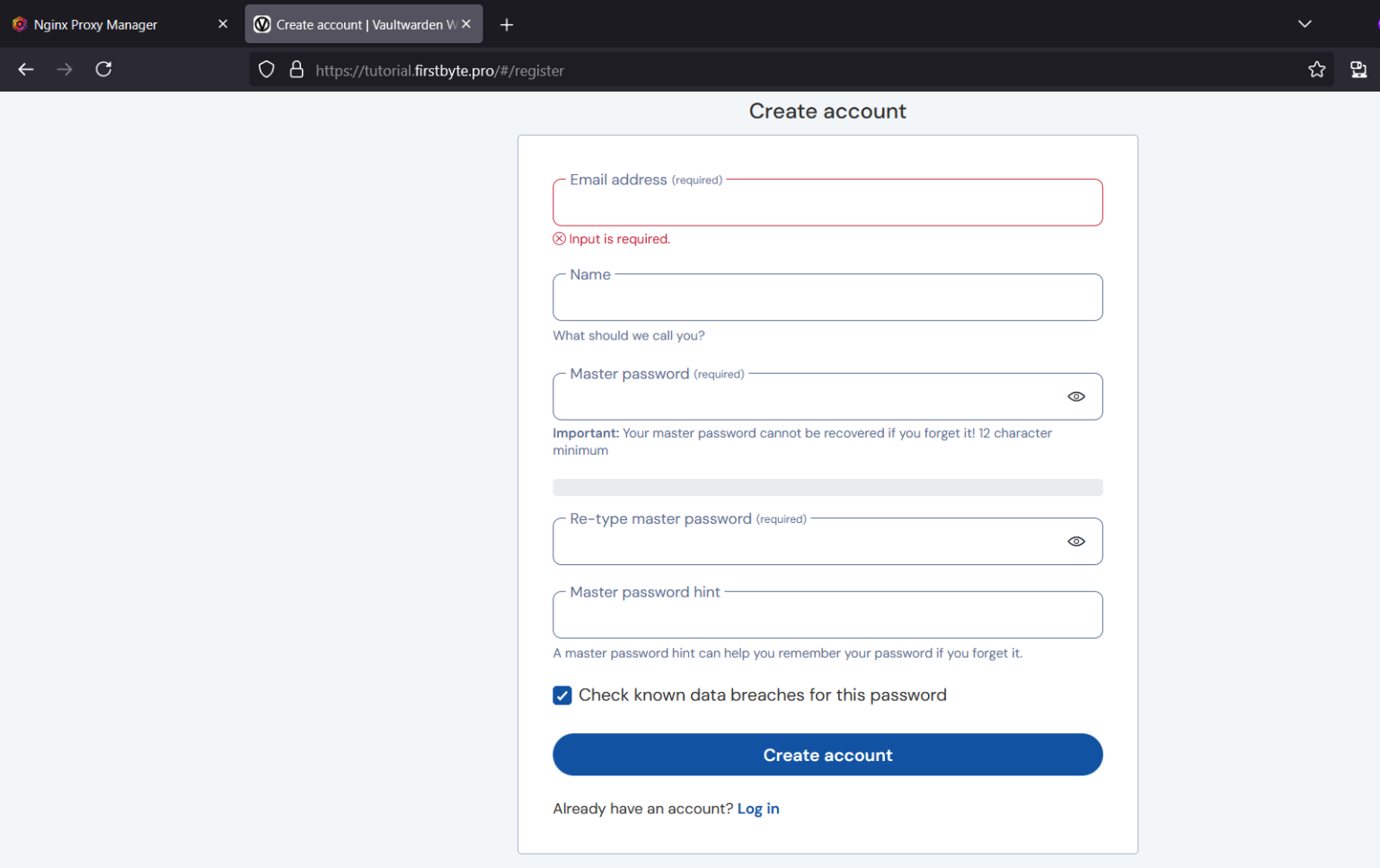
Task: Reveal the Master password field contents
Action: [x=1075, y=396]
